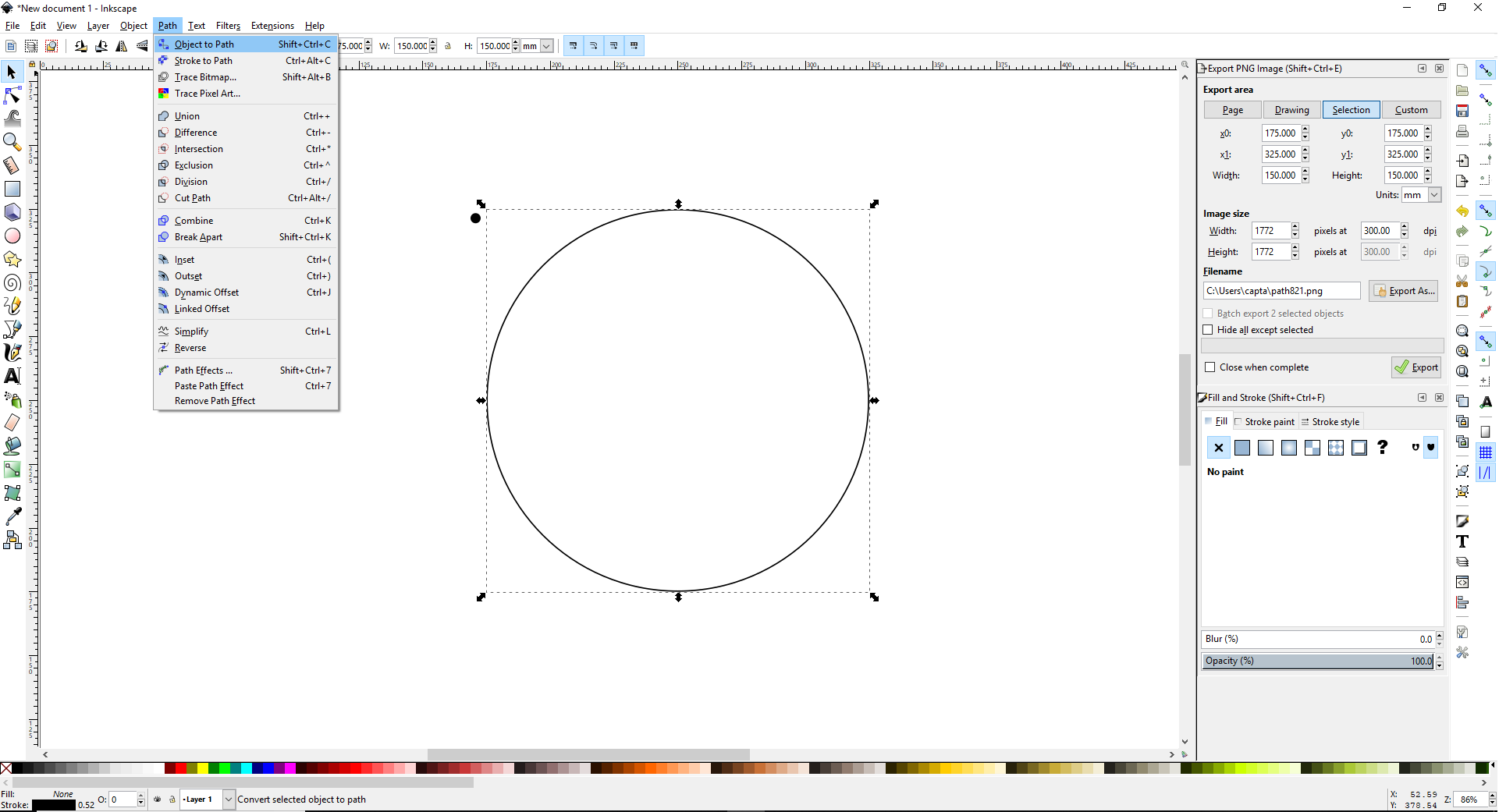Screen dimensions: 1499x812
Task: Select the Rectangle tool
Action: tap(12, 189)
